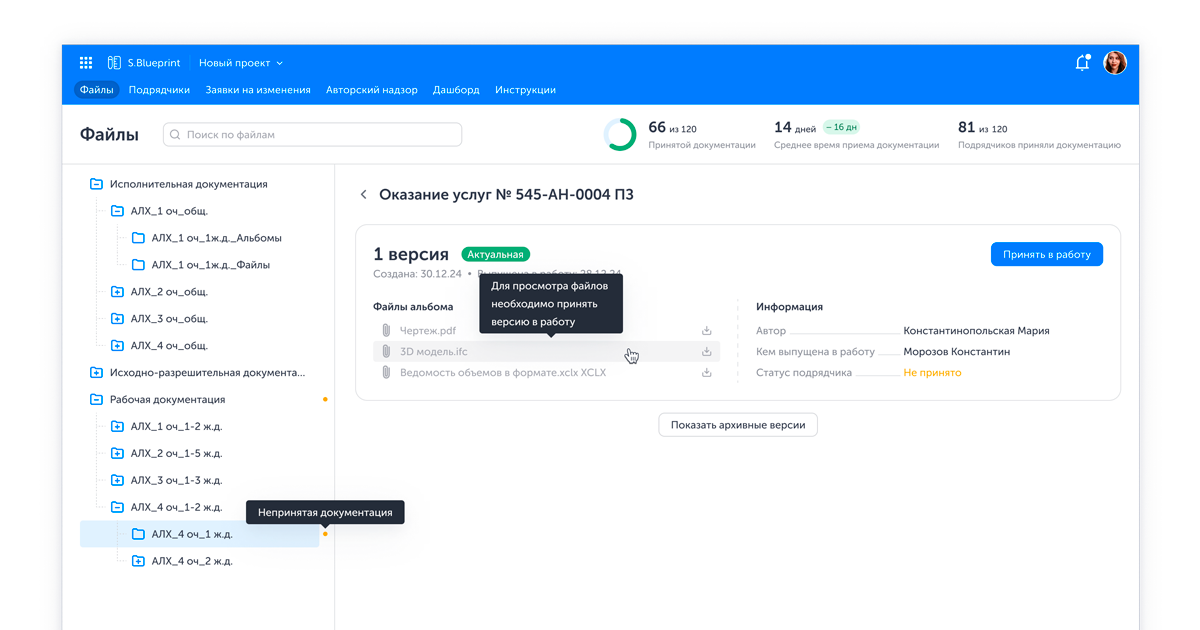
Task: Expand the АЛХ_2 оч_общ. folder
Action: pyautogui.click(x=117, y=292)
